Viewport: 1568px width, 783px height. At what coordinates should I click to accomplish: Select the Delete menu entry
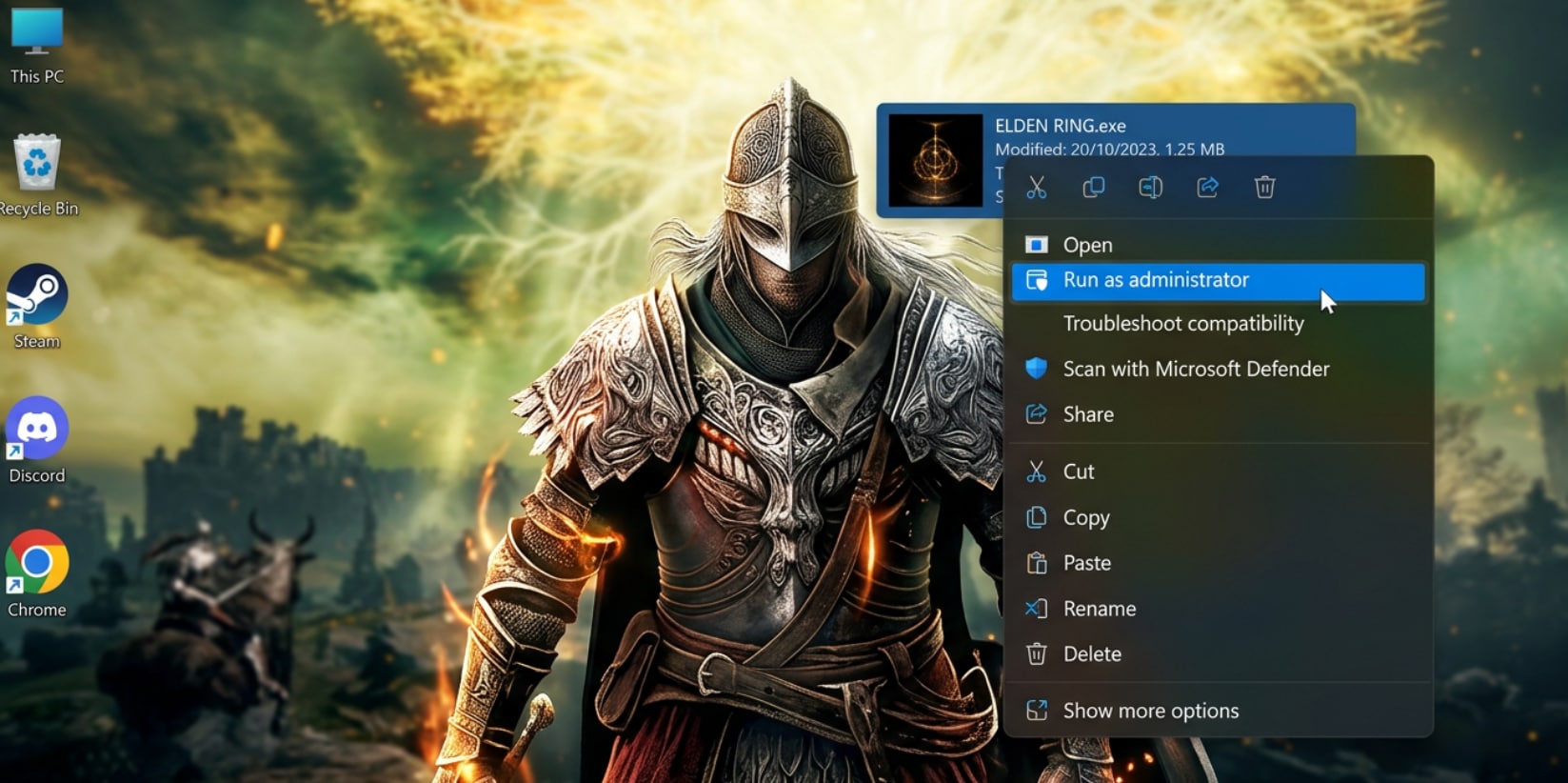click(x=1219, y=654)
